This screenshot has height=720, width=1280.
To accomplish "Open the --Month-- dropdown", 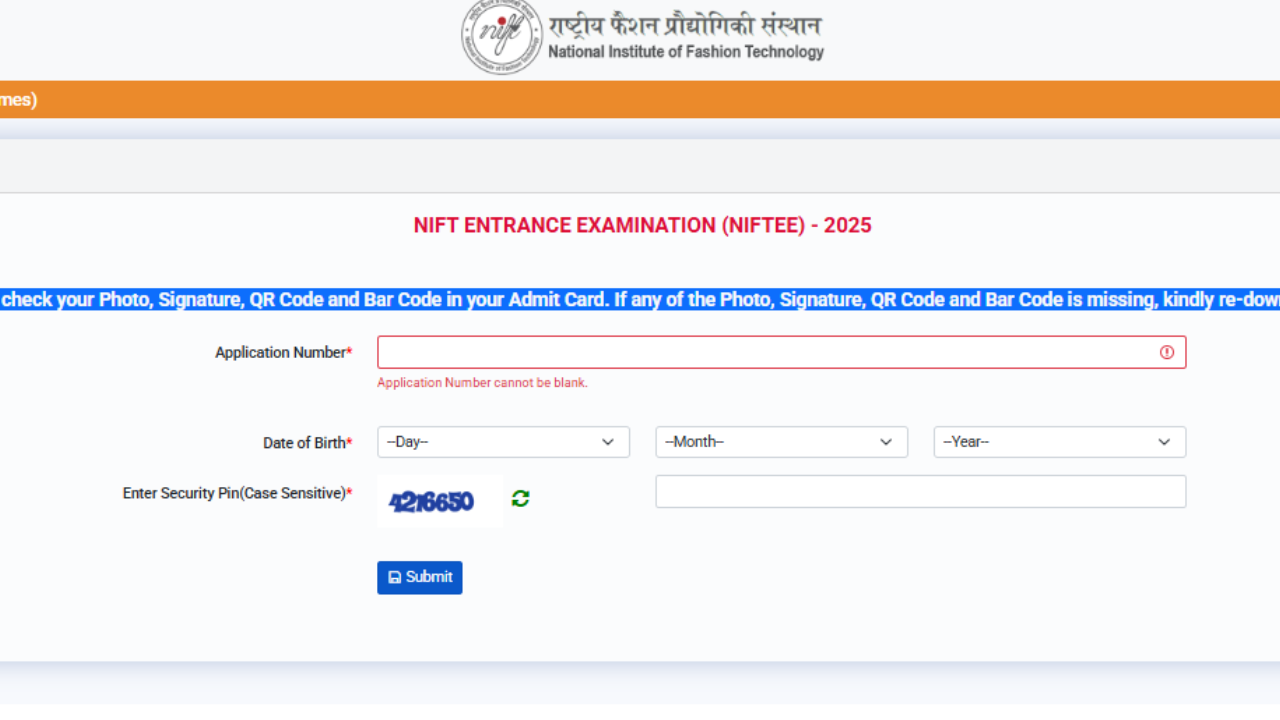I will point(781,441).
